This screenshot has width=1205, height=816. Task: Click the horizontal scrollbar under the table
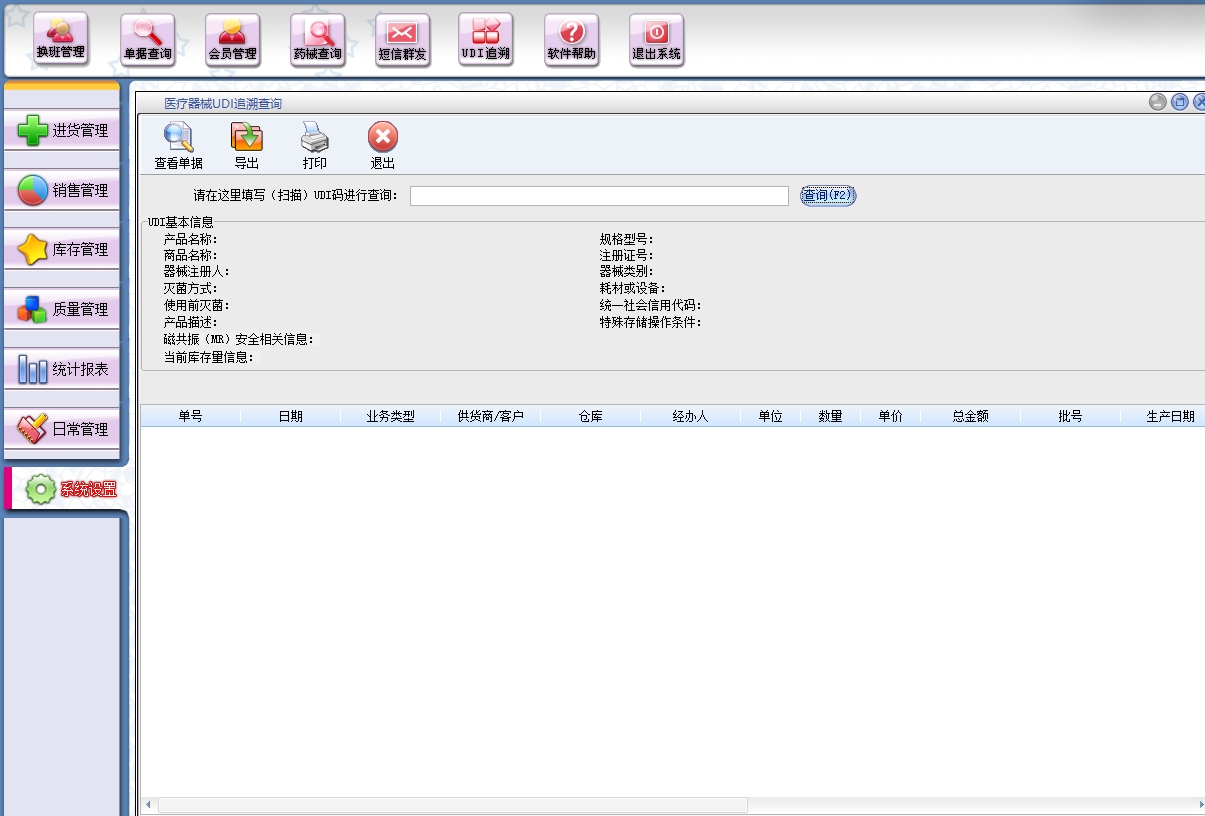tap(452, 805)
